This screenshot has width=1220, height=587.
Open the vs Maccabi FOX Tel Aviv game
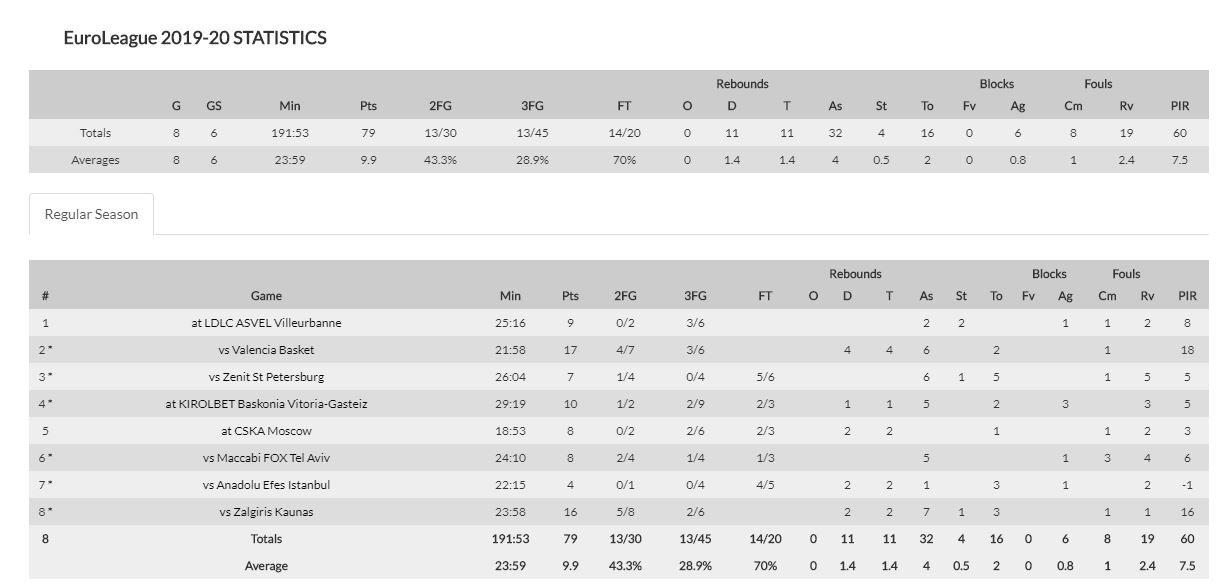point(266,458)
